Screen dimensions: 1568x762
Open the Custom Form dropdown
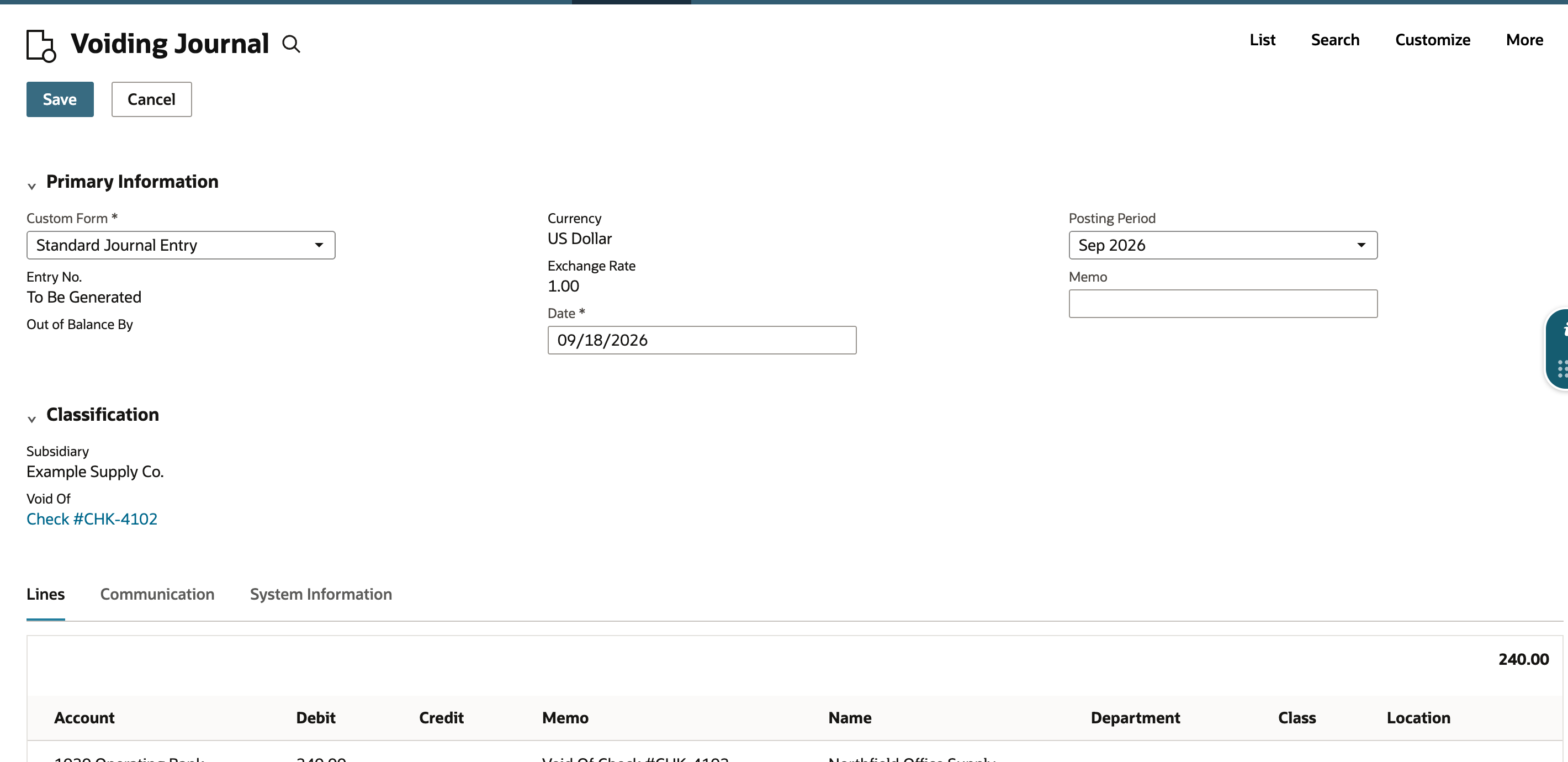click(181, 245)
